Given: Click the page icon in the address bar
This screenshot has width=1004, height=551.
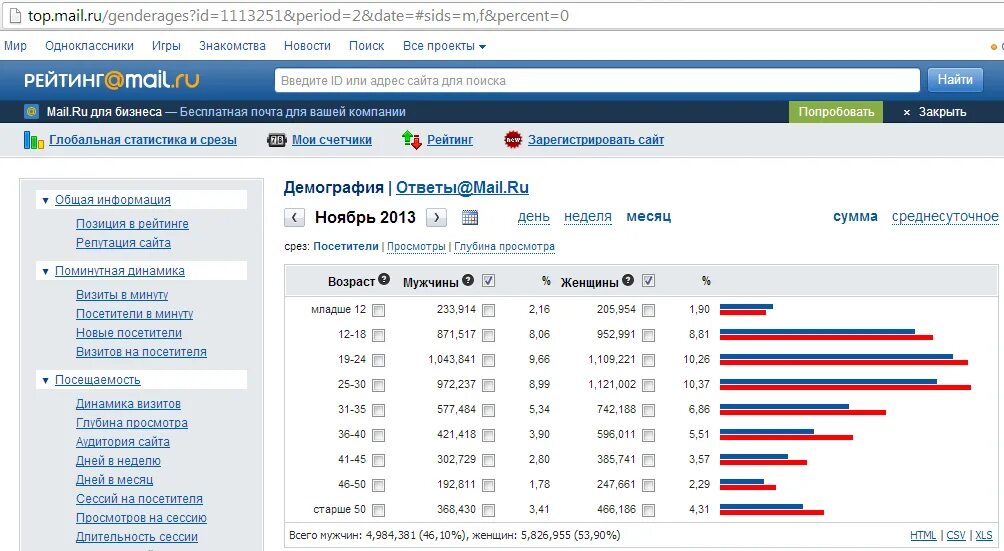Looking at the screenshot, I should click(14, 15).
